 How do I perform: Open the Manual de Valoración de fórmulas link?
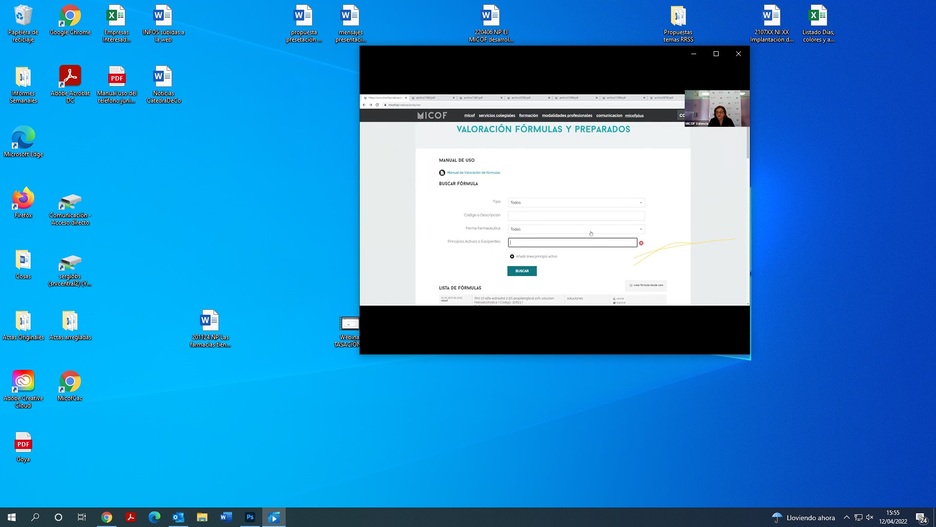(x=472, y=172)
